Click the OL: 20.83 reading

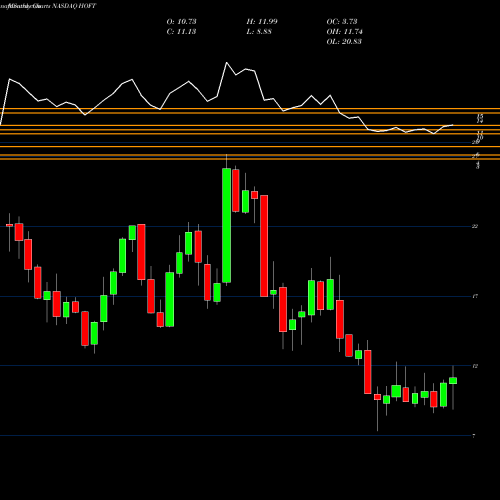tap(344, 42)
